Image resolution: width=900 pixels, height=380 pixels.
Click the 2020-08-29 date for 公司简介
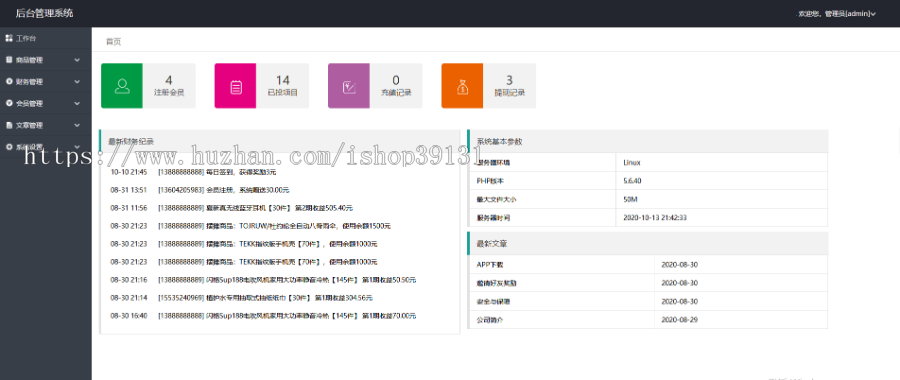pyautogui.click(x=680, y=320)
